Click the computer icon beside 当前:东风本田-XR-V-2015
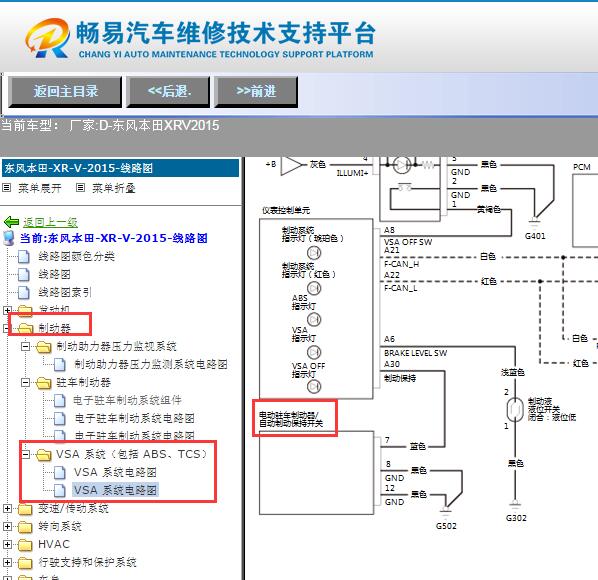Viewport: 598px width, 580px height. click(x=9, y=238)
